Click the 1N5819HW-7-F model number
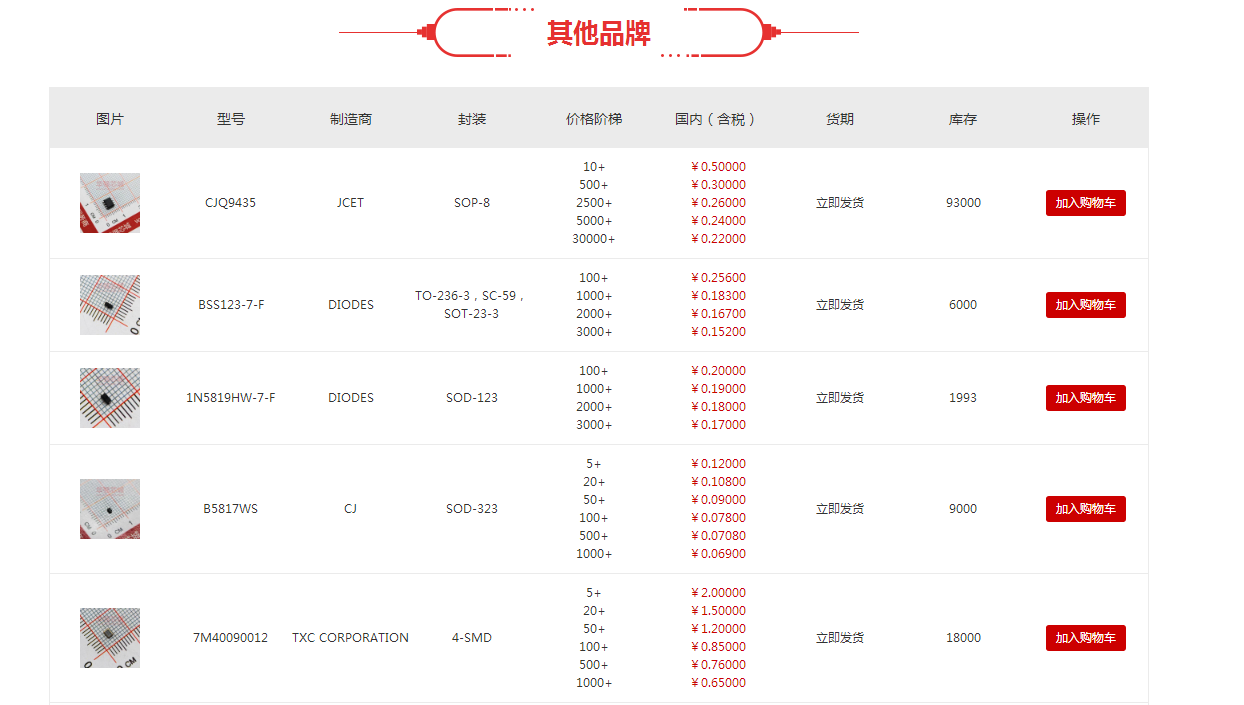 (x=231, y=398)
